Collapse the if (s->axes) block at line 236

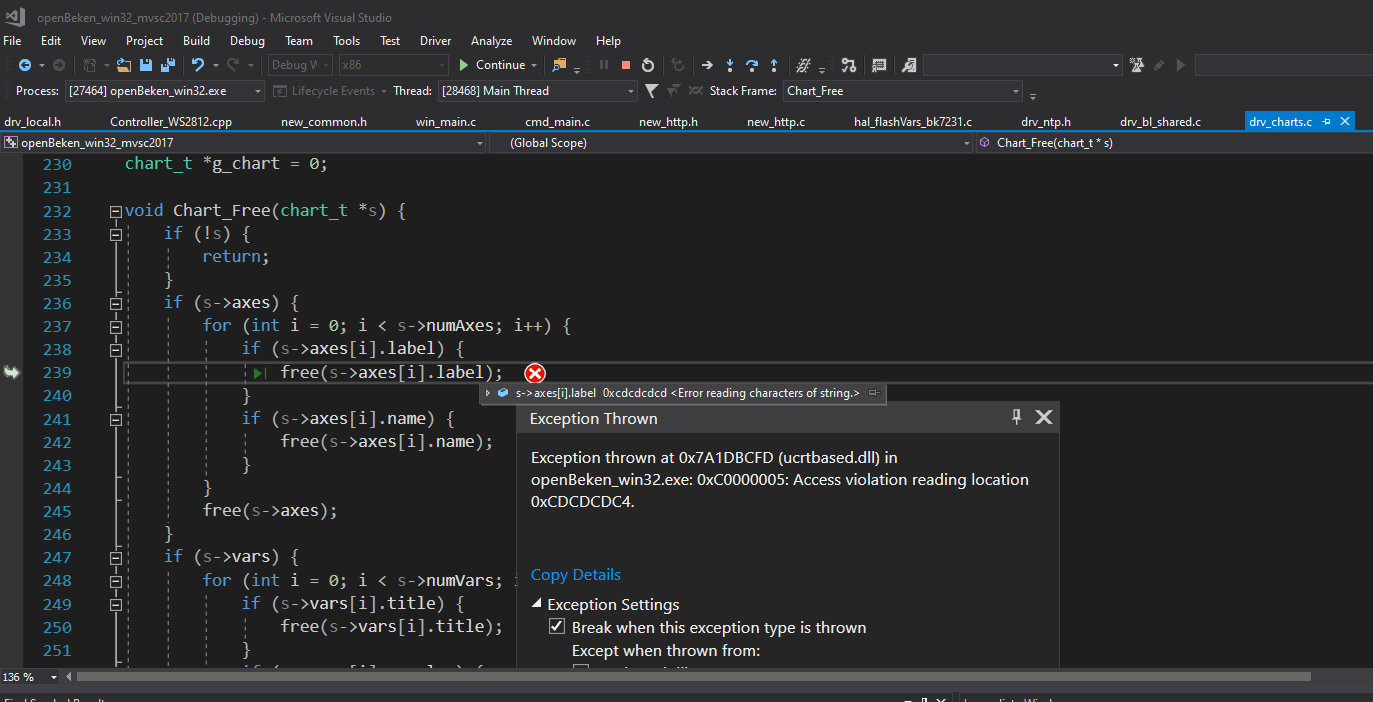pyautogui.click(x=116, y=303)
